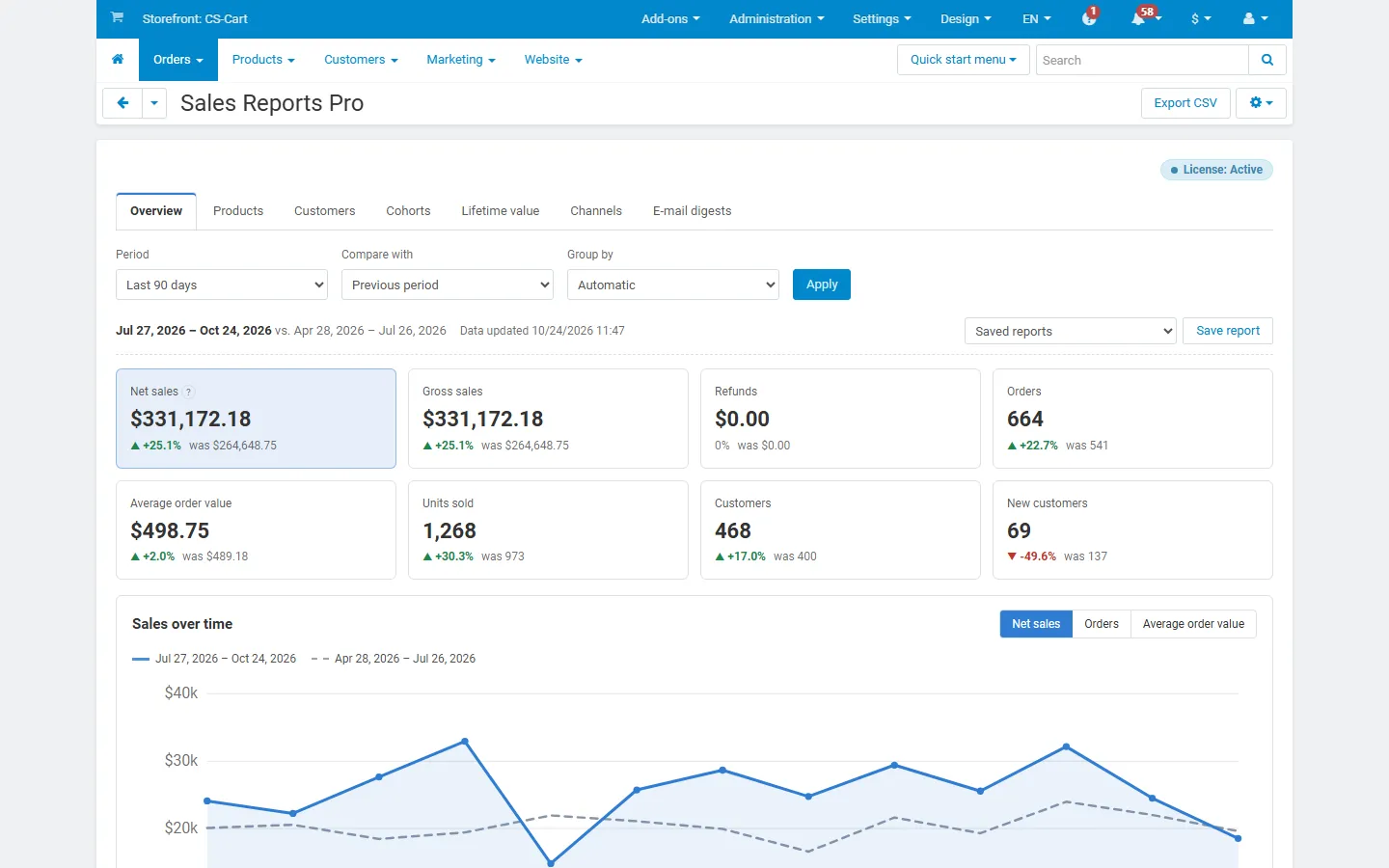This screenshot has width=1389, height=868.
Task: Select the Net sales metric card
Action: (256, 419)
